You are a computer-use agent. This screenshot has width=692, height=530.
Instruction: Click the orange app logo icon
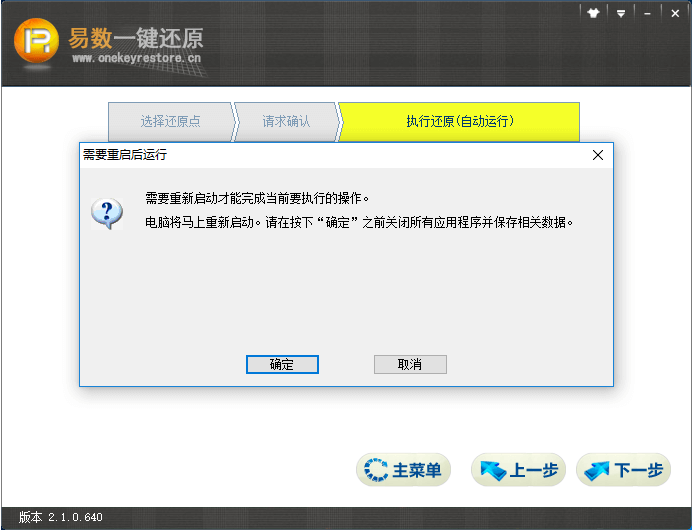tap(36, 44)
